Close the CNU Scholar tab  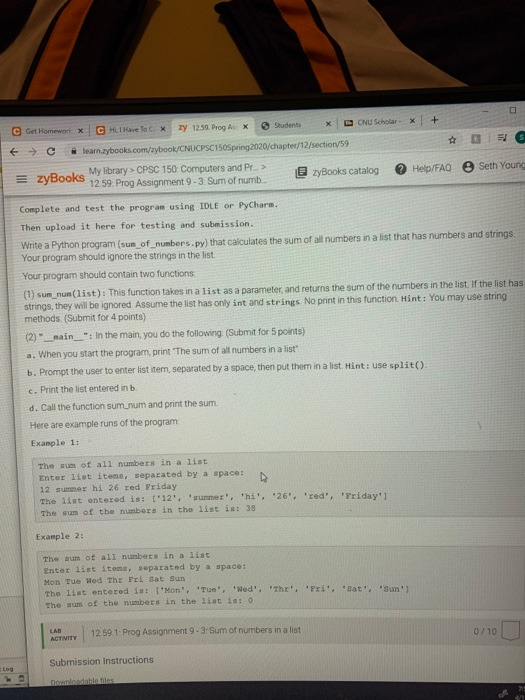click(x=412, y=121)
